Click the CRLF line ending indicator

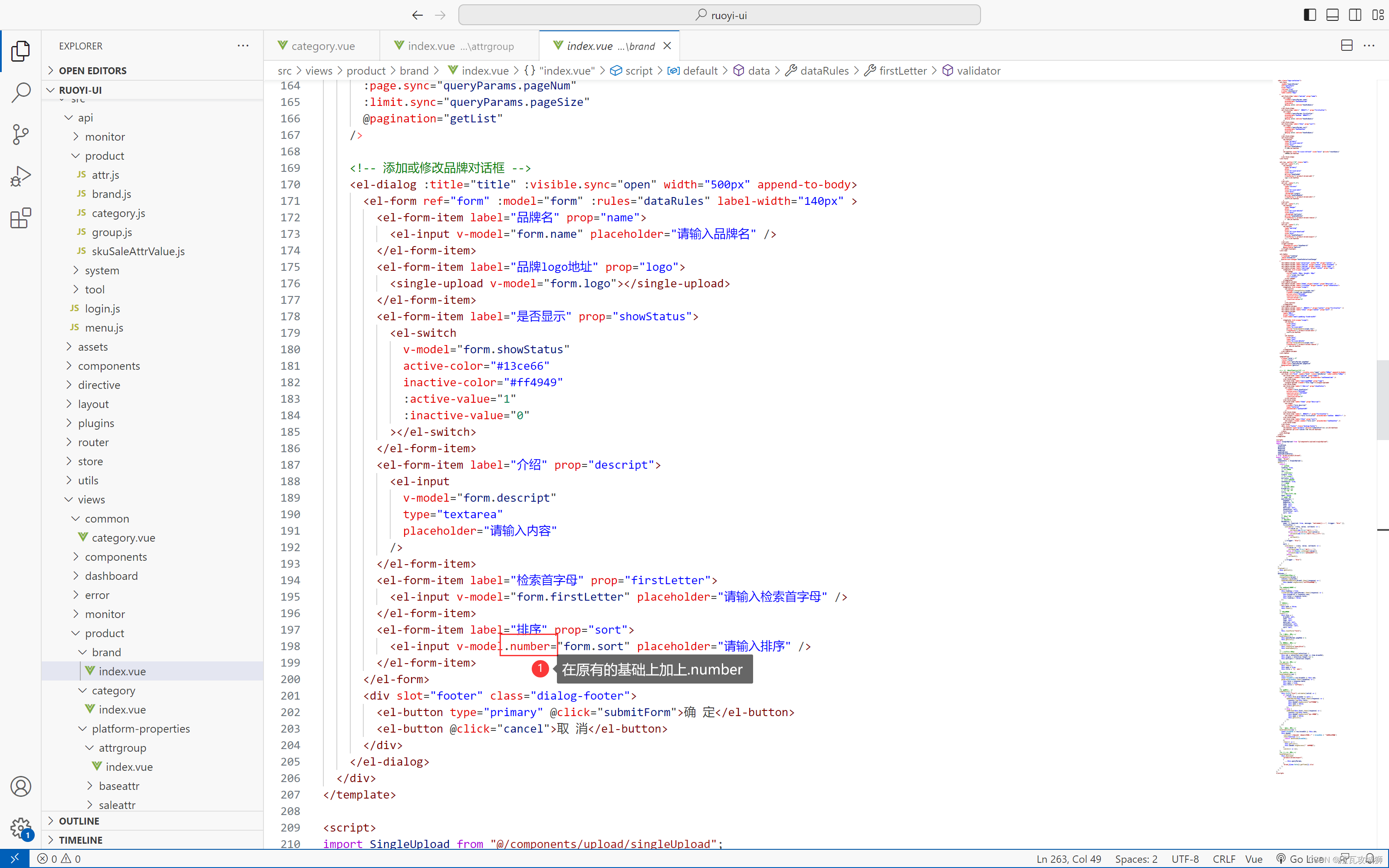tap(1223, 859)
